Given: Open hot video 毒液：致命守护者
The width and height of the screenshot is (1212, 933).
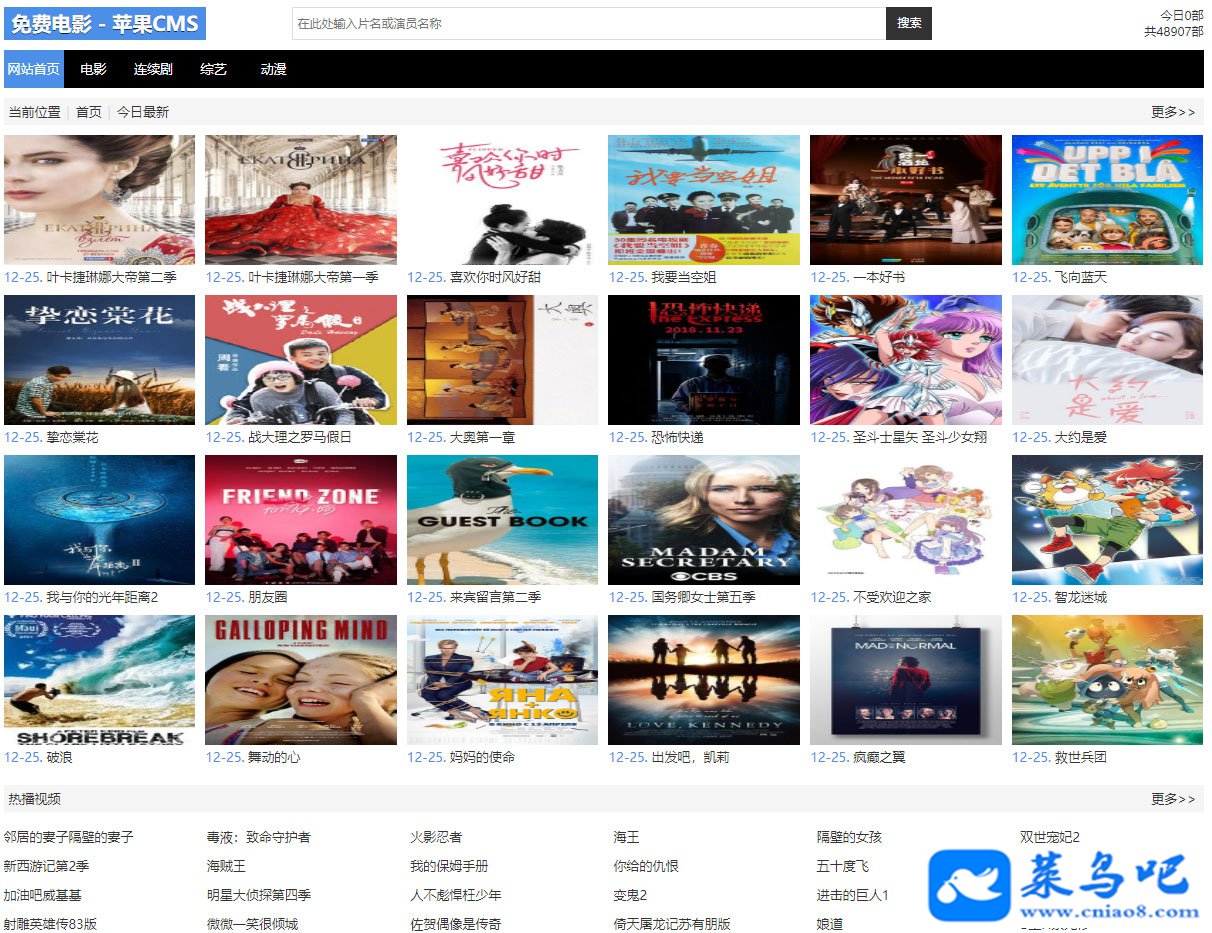Looking at the screenshot, I should tap(259, 837).
